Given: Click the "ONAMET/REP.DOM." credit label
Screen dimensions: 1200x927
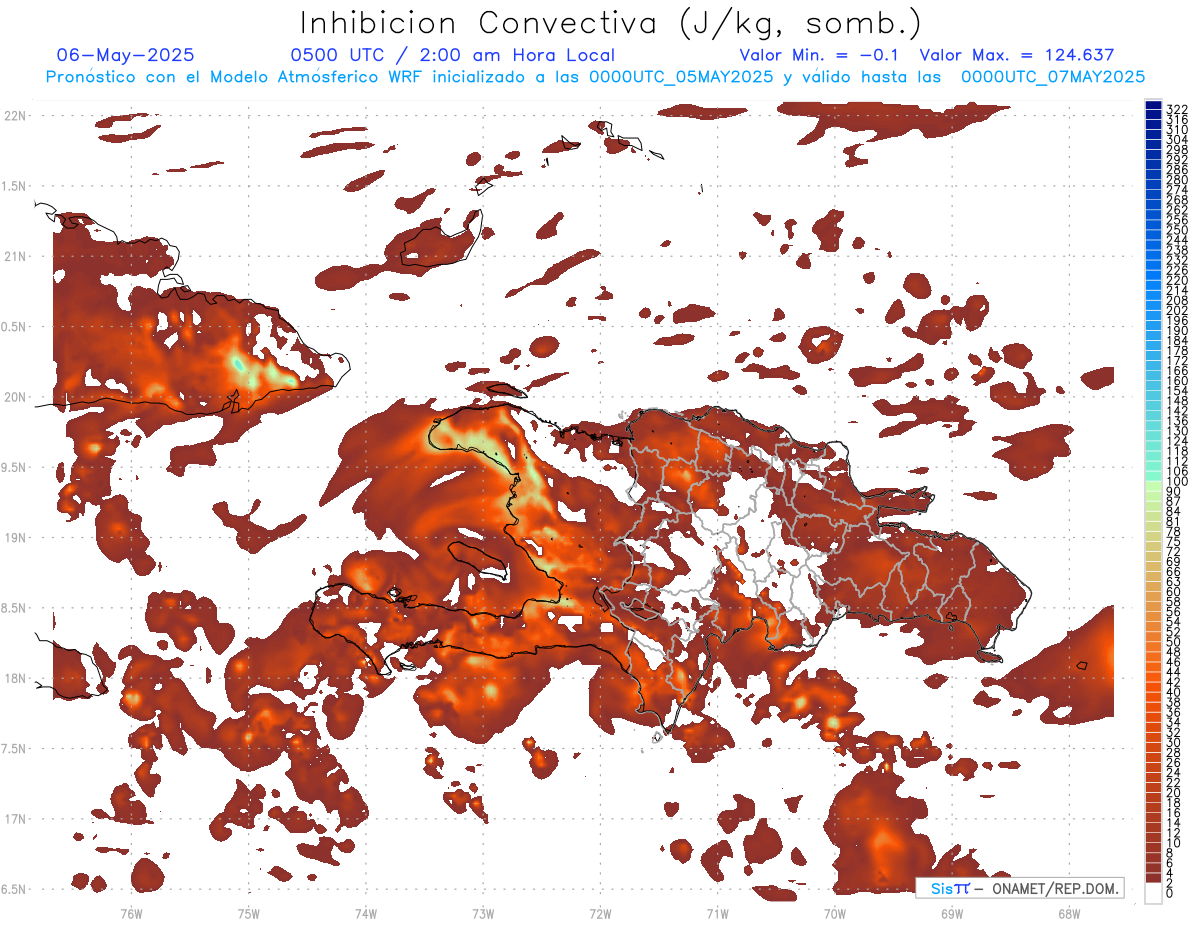Looking at the screenshot, I should [1054, 889].
